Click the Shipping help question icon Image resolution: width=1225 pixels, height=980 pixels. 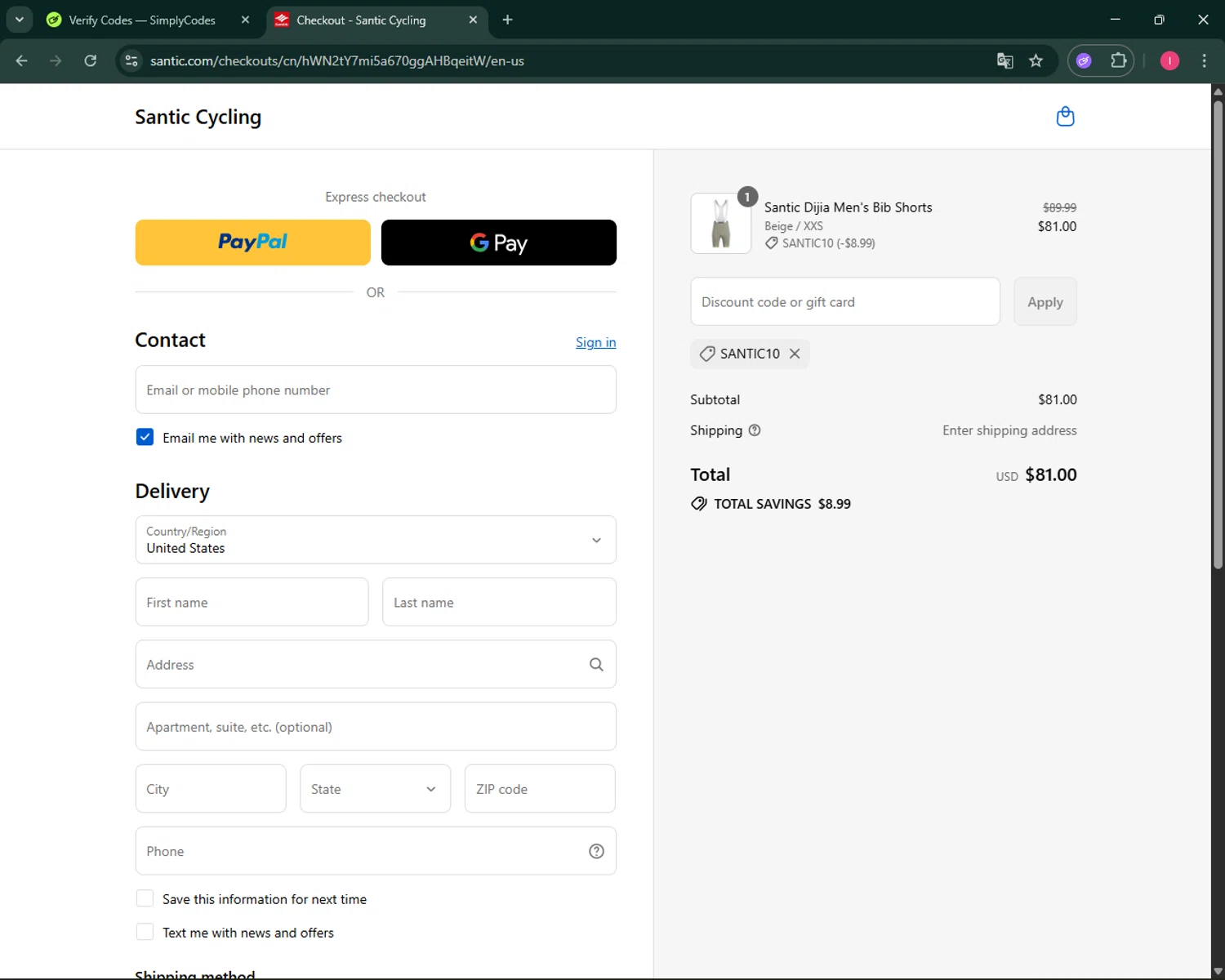pyautogui.click(x=755, y=430)
